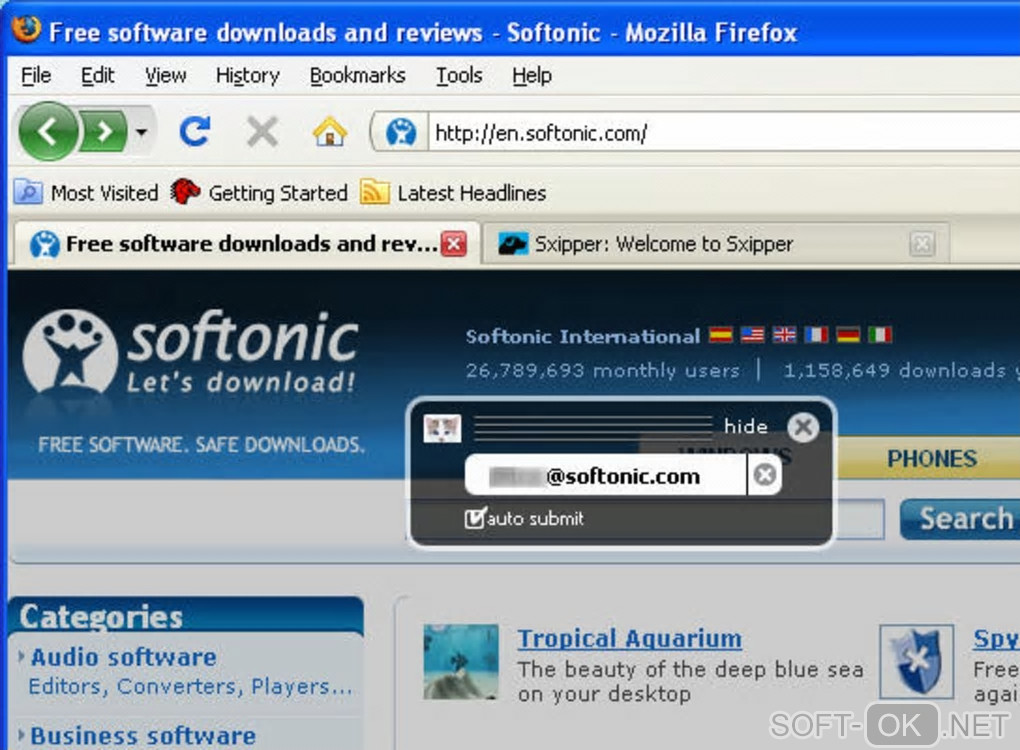Select the French flag icon

[816, 335]
